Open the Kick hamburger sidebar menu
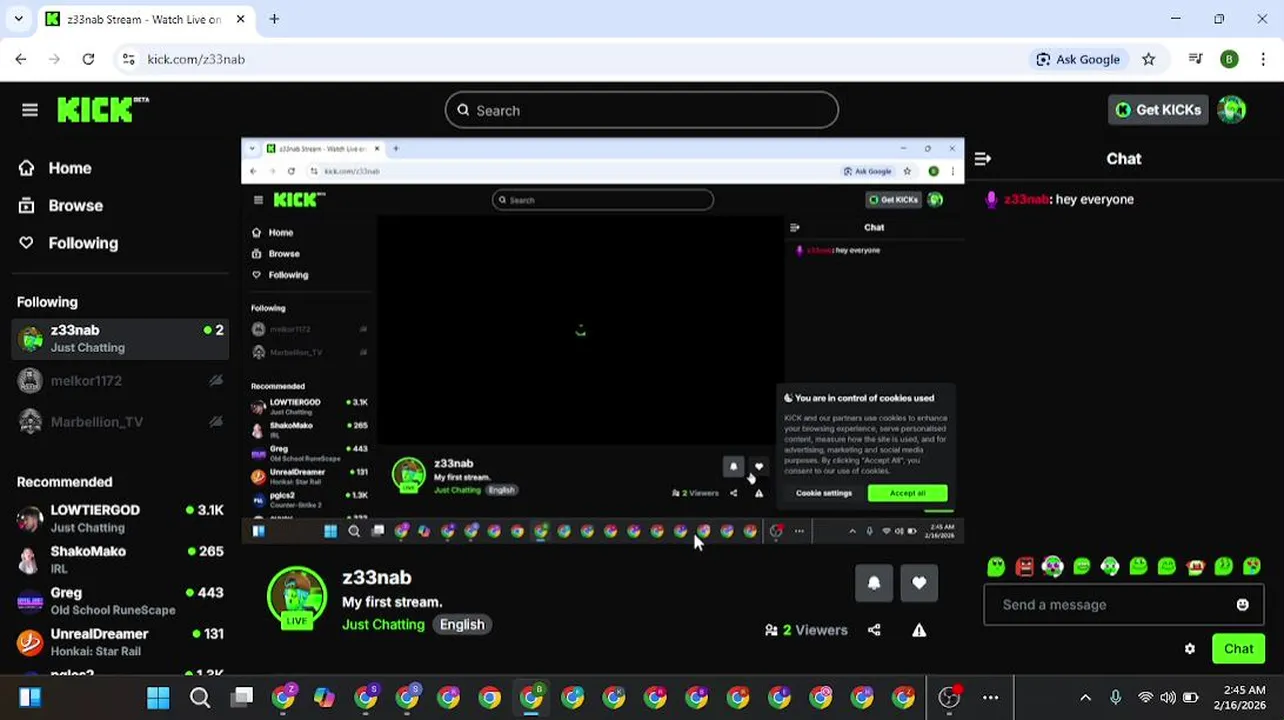 pyautogui.click(x=30, y=110)
